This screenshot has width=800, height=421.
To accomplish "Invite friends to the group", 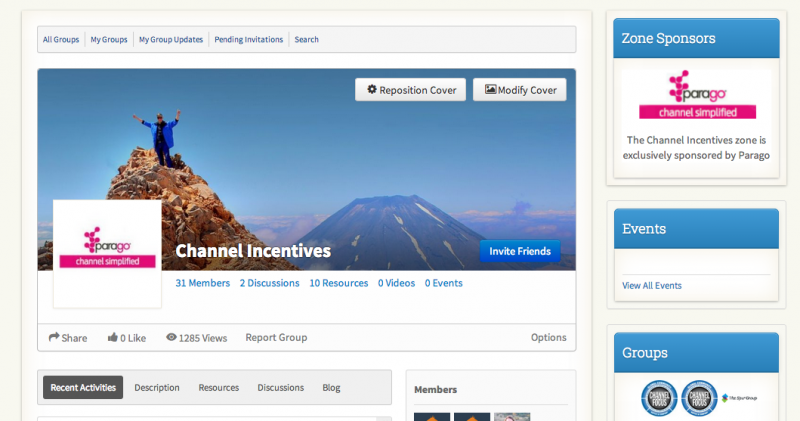I will pyautogui.click(x=520, y=251).
